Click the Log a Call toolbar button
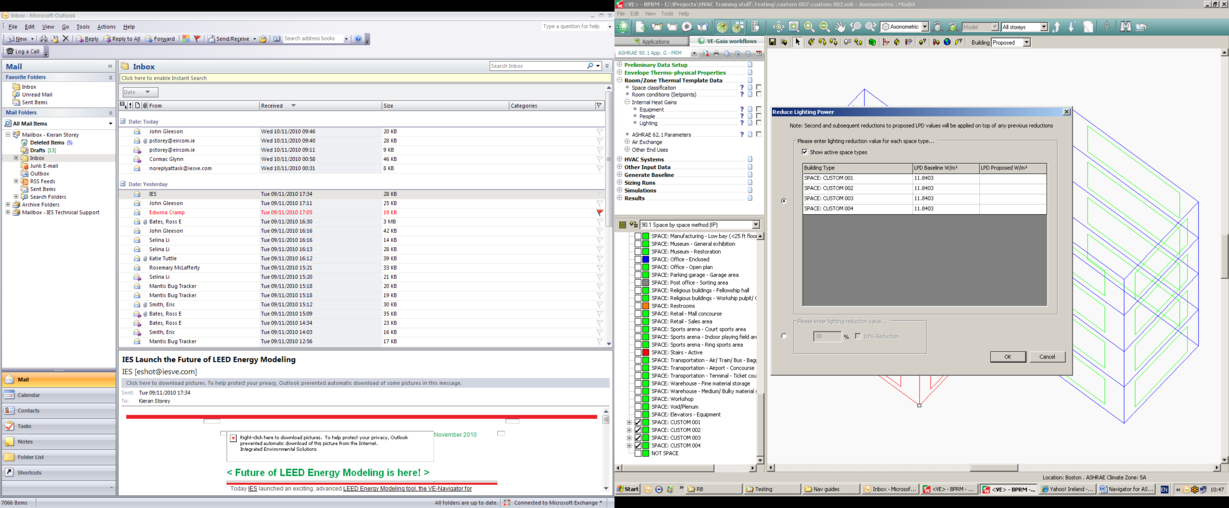 (x=24, y=51)
